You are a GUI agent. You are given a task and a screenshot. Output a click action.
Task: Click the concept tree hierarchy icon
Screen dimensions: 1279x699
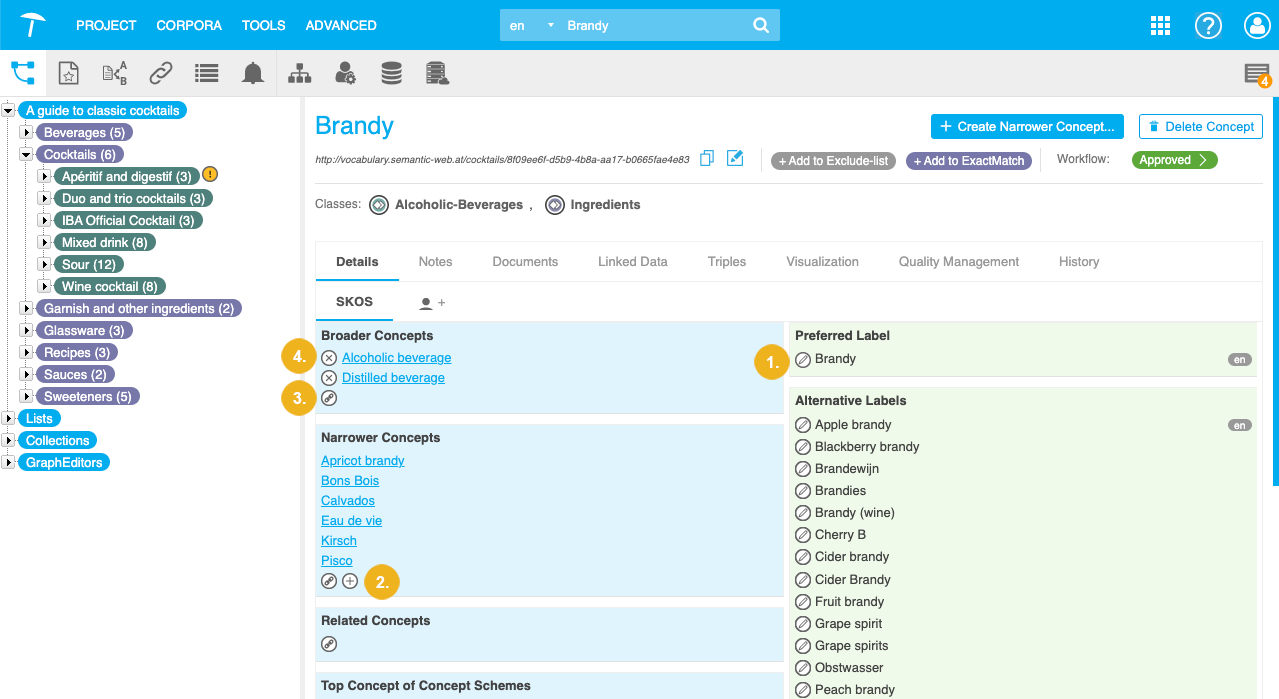[22, 73]
